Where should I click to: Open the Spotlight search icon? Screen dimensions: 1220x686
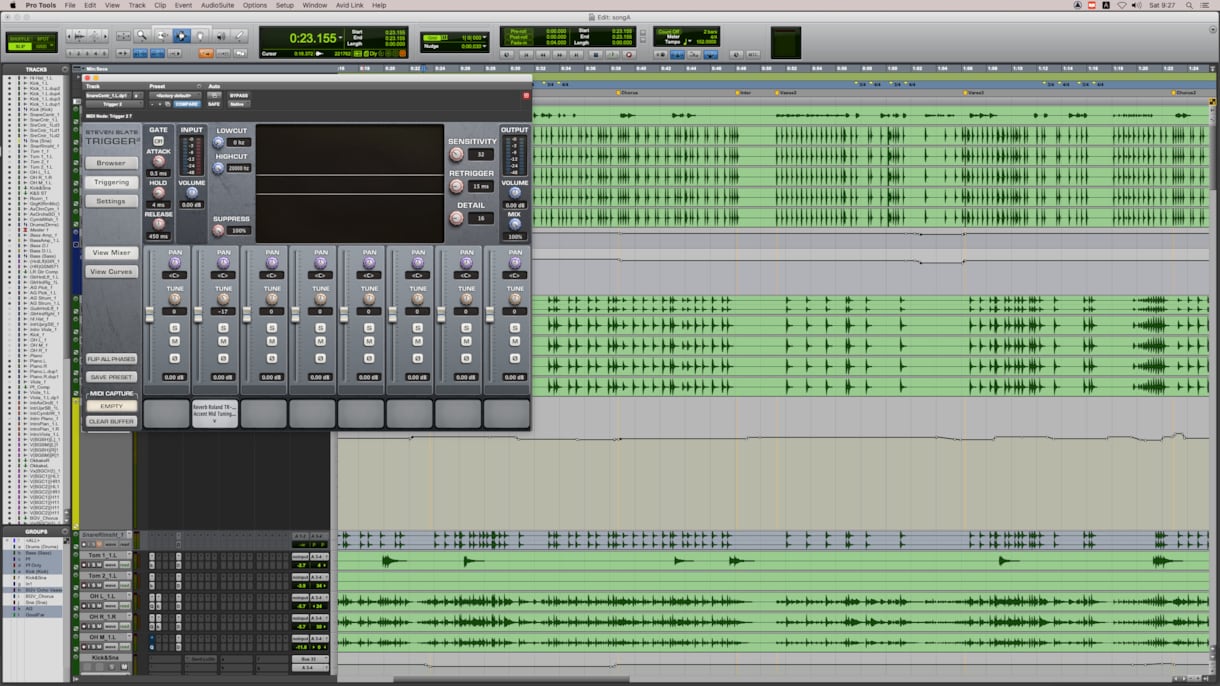1189,5
